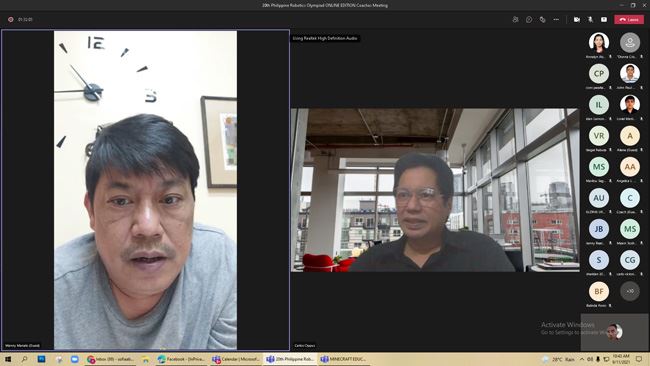Image resolution: width=650 pixels, height=366 pixels.
Task: Toggle the microphone mute
Action: tap(590, 19)
